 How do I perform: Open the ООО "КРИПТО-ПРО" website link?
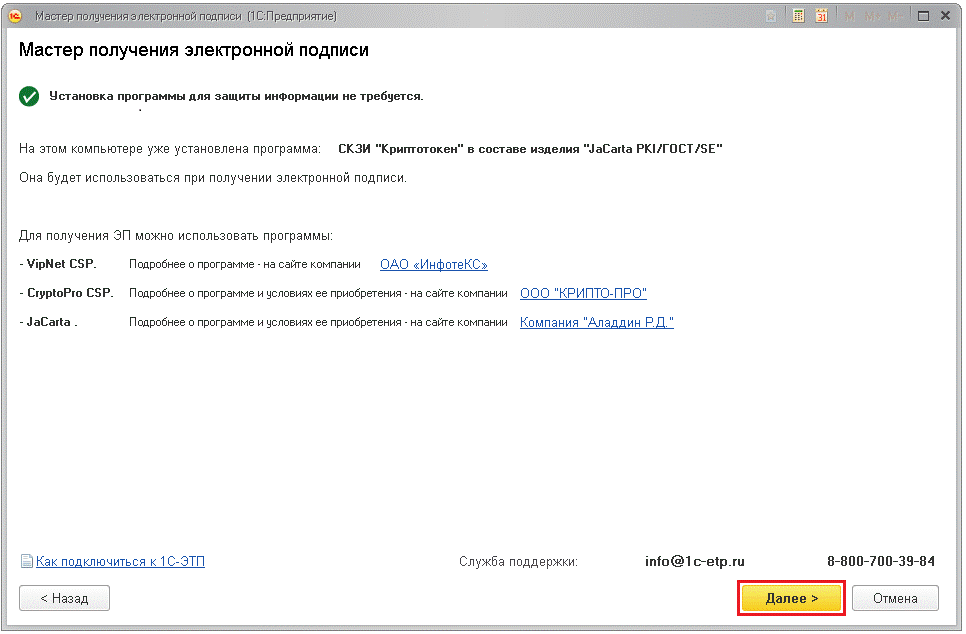coord(583,294)
